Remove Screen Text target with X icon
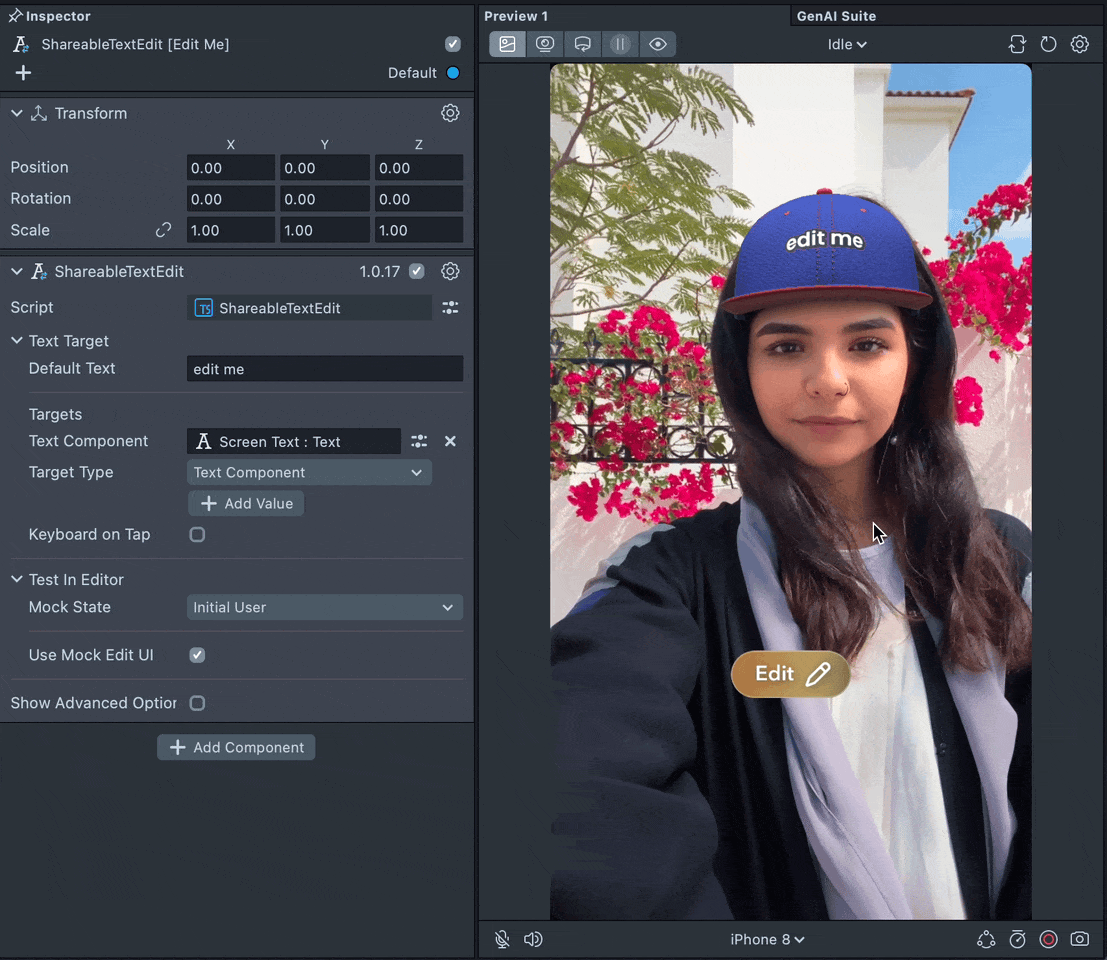The width and height of the screenshot is (1107, 960). point(450,441)
